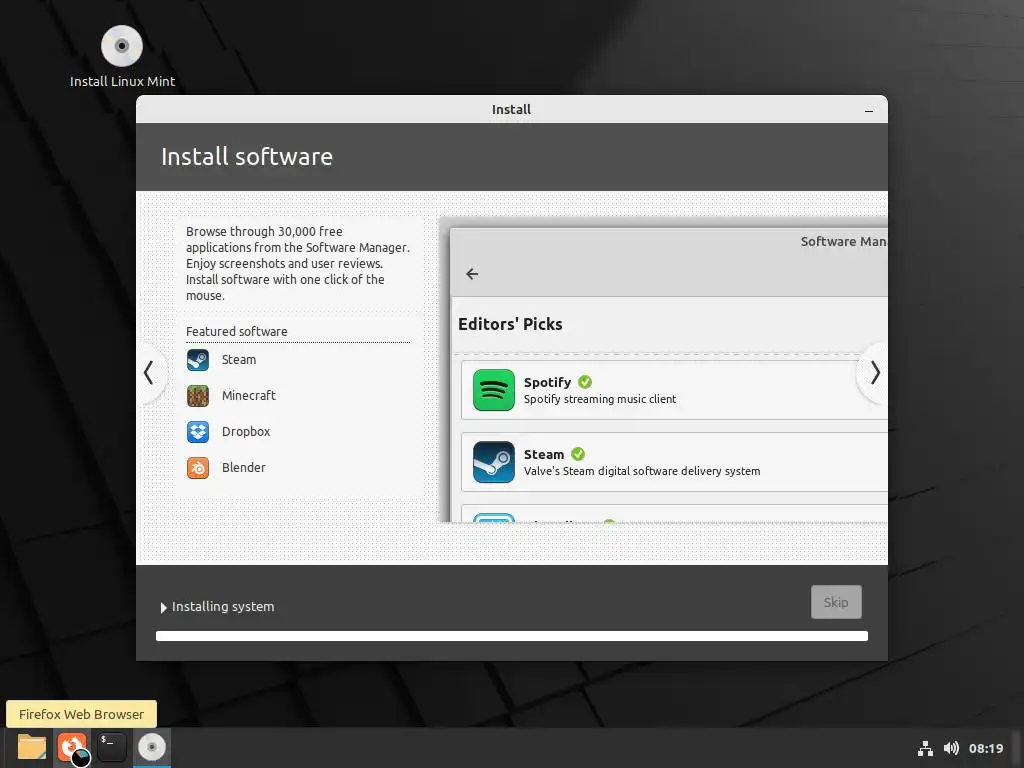This screenshot has width=1024, height=768.
Task: Click the Dropbox icon in Featured software
Action: 198,432
